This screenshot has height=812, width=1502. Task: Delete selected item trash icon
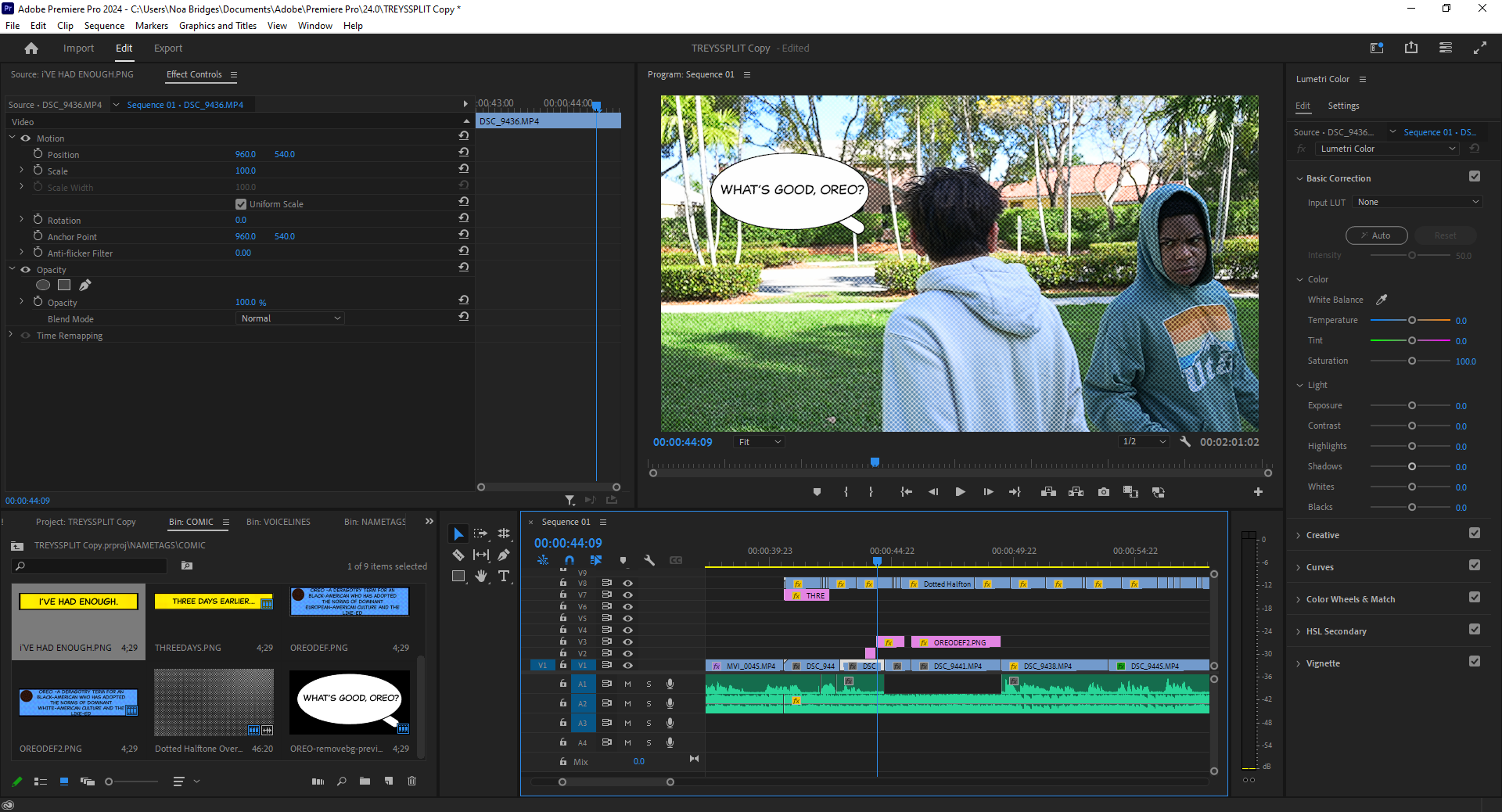pos(412,781)
